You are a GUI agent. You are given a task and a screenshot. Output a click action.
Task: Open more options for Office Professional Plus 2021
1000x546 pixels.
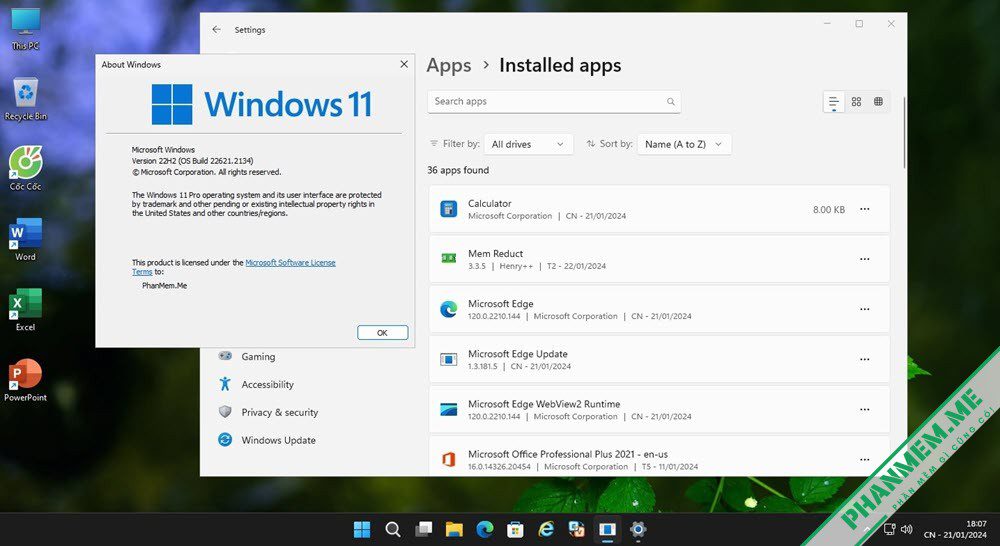(864, 459)
